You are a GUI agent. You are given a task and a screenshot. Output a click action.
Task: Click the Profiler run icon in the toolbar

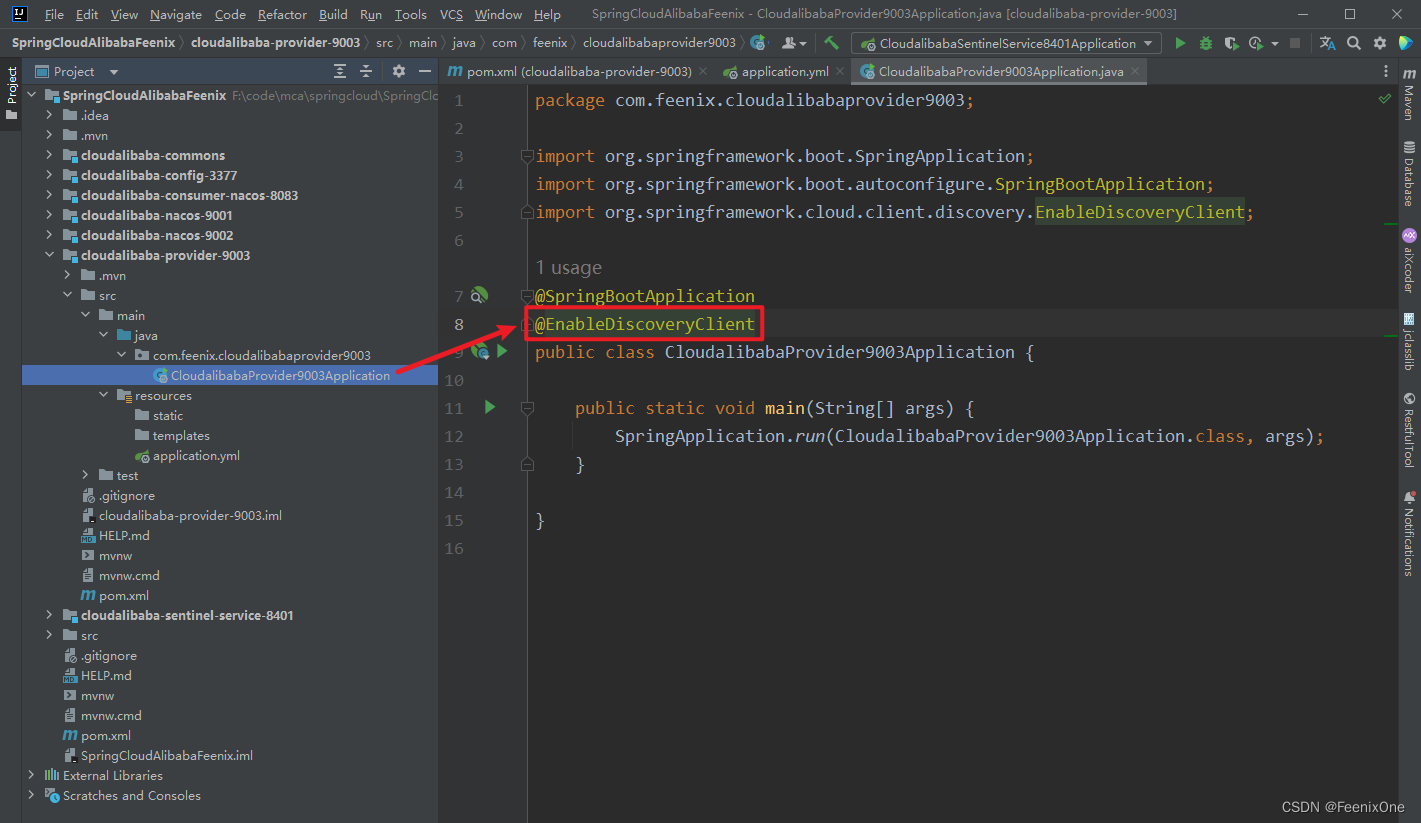click(x=1257, y=43)
